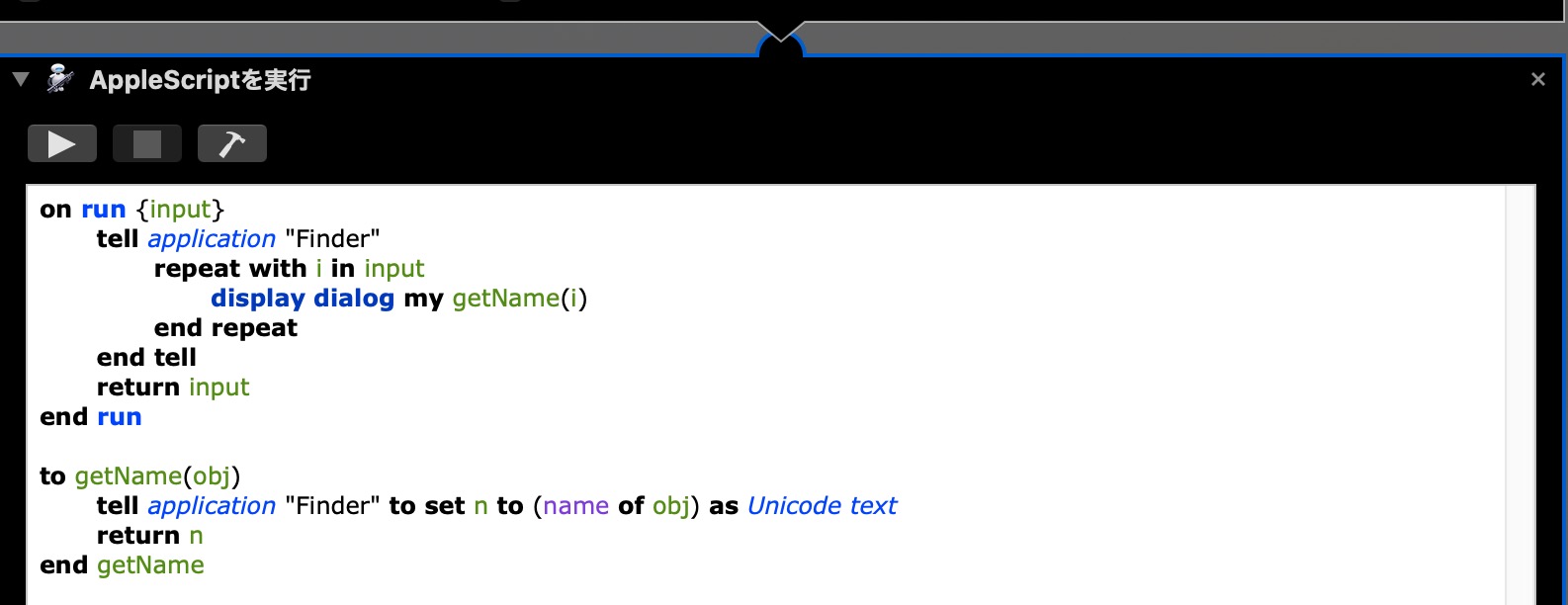Viewport: 1568px width, 605px height.
Task: Click 'repeat with i in input' line
Action: pyautogui.click(x=289, y=269)
